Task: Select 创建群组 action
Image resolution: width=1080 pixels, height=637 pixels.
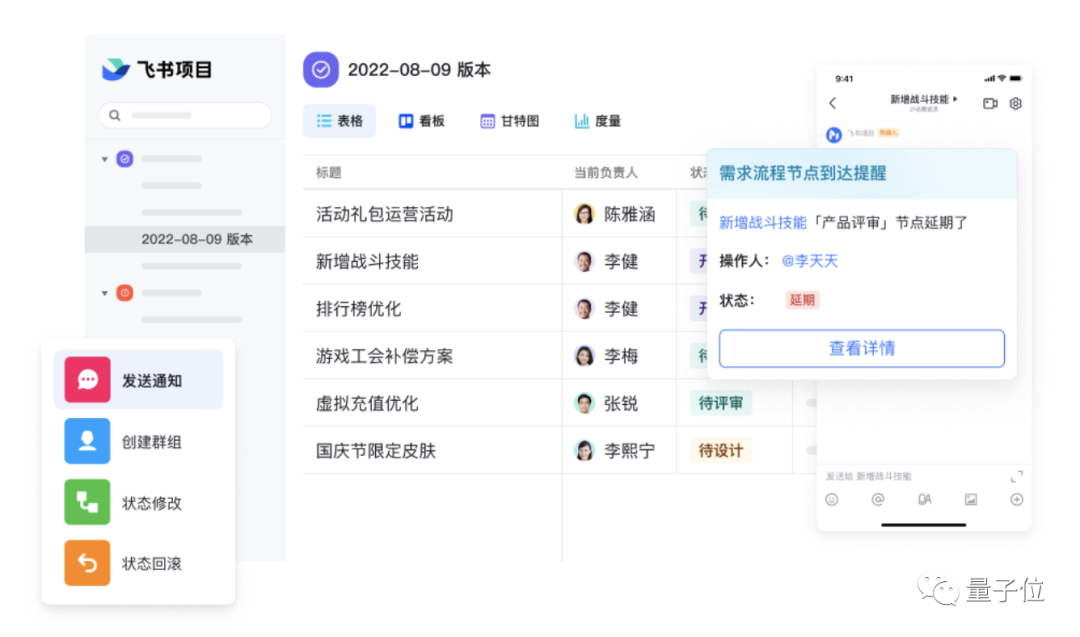Action: [138, 441]
